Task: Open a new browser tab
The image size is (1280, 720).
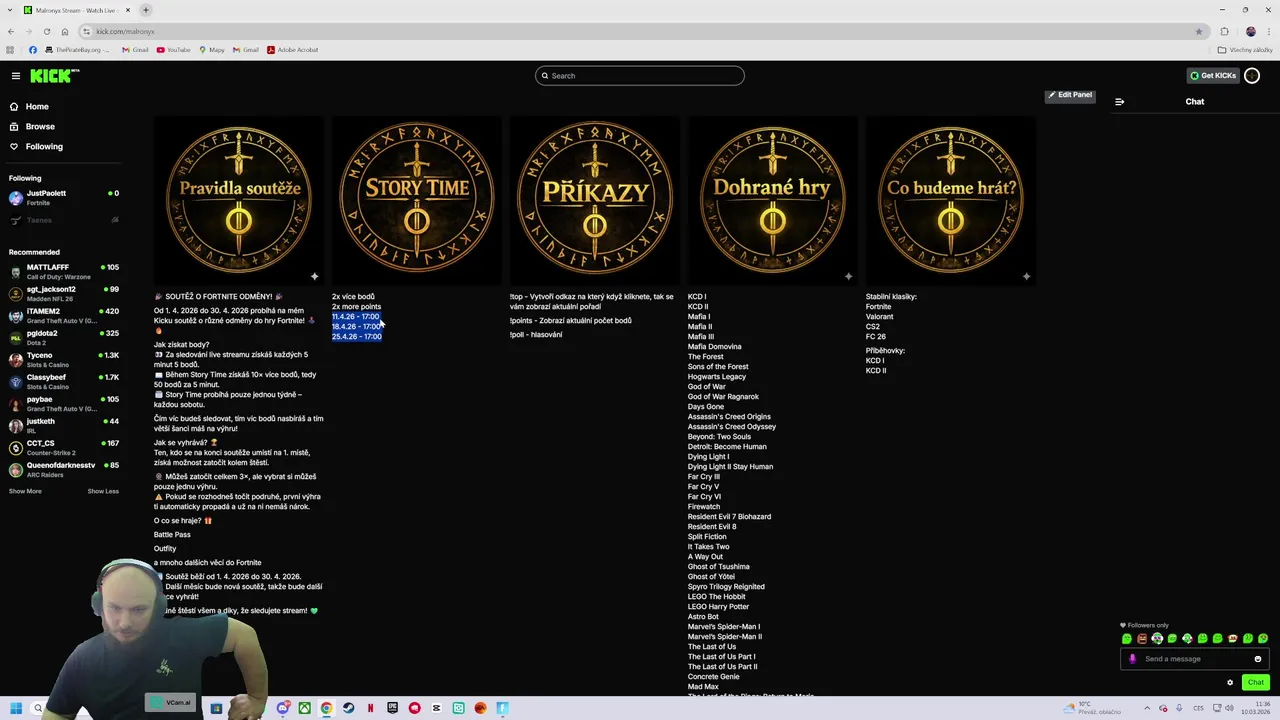Action: click(x=146, y=10)
